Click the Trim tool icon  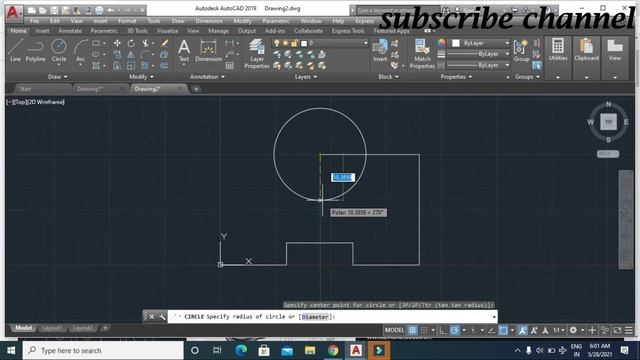tap(145, 43)
